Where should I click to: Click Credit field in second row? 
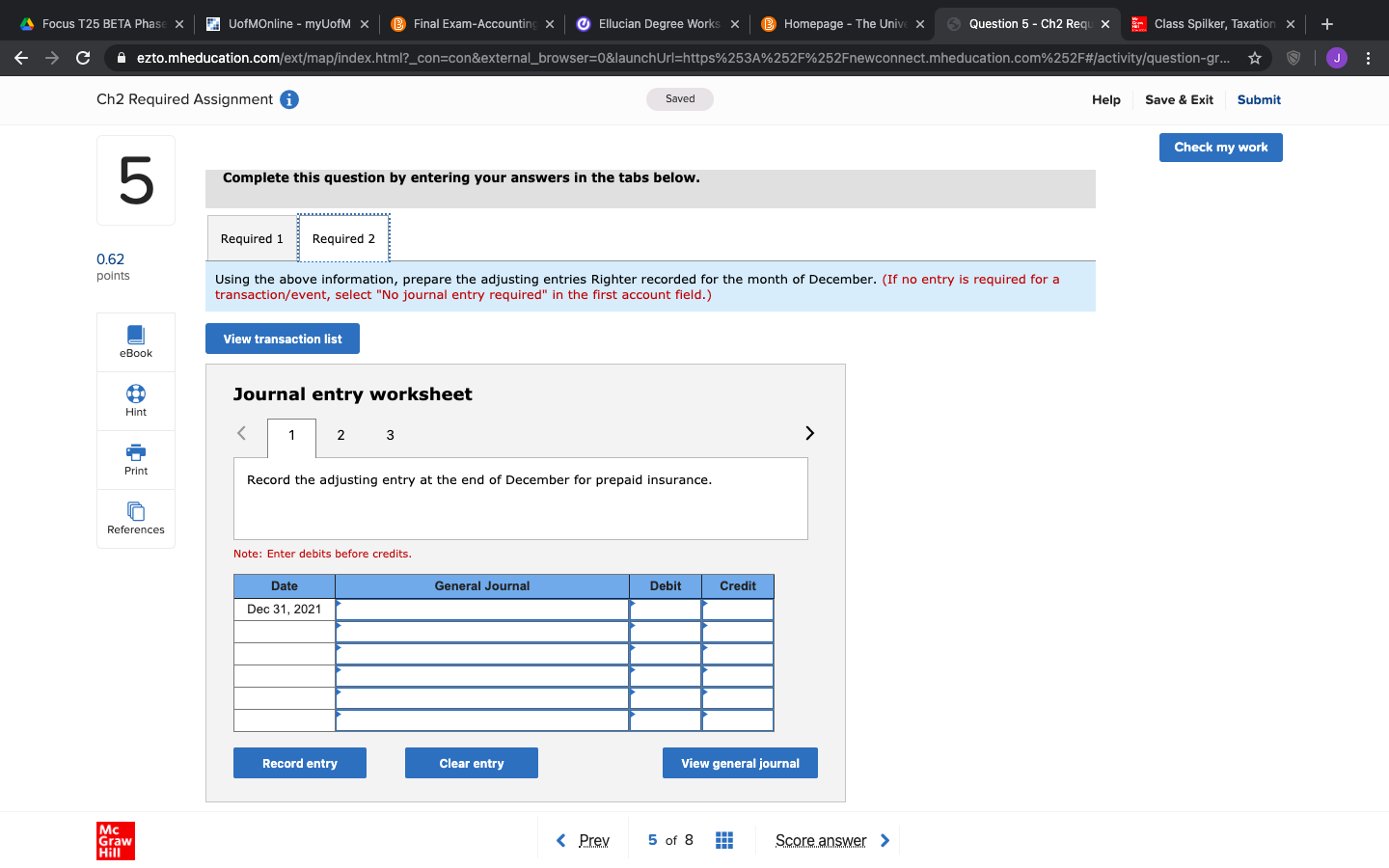(x=738, y=632)
